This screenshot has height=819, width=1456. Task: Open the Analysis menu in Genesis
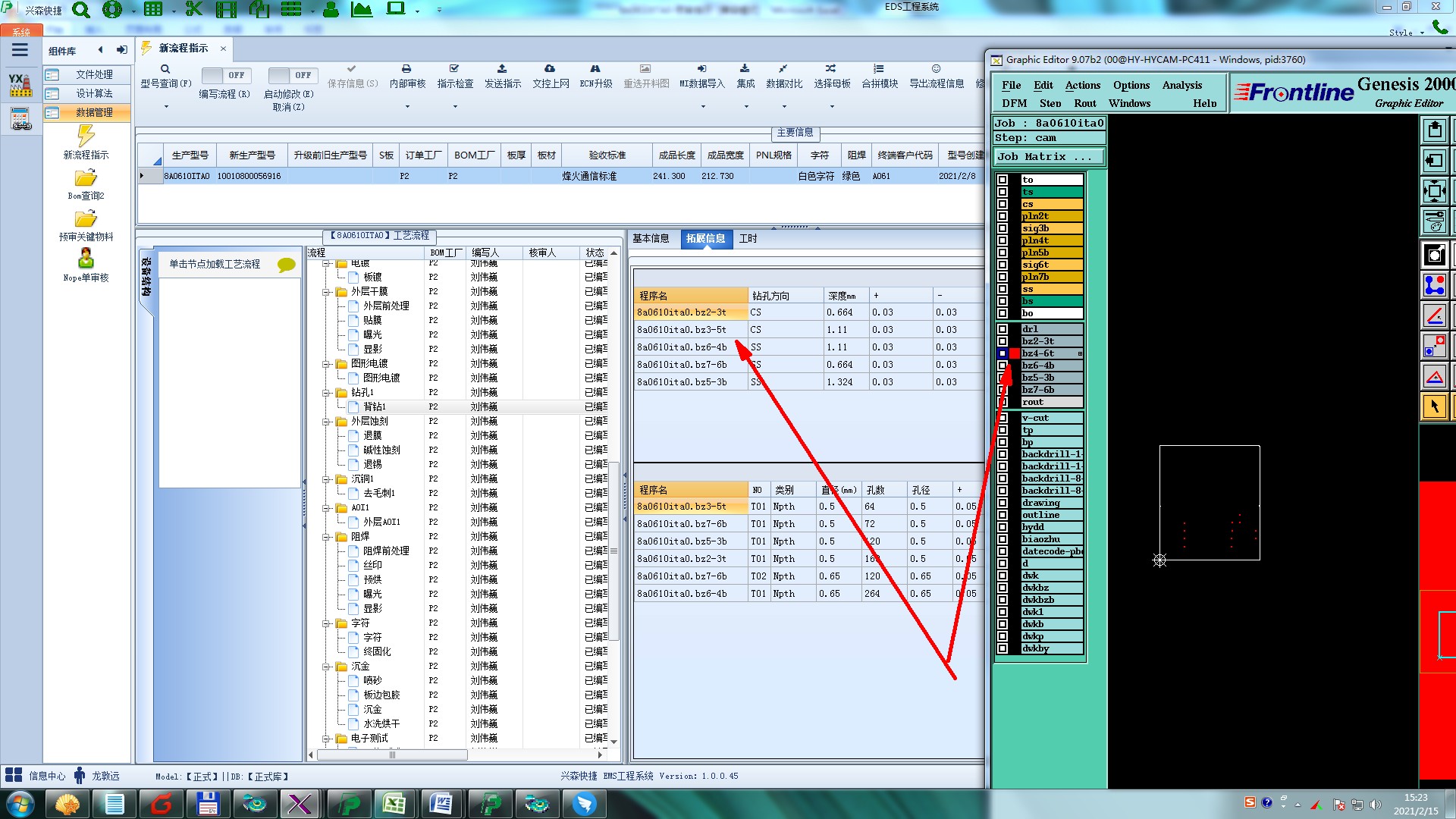[x=1181, y=85]
